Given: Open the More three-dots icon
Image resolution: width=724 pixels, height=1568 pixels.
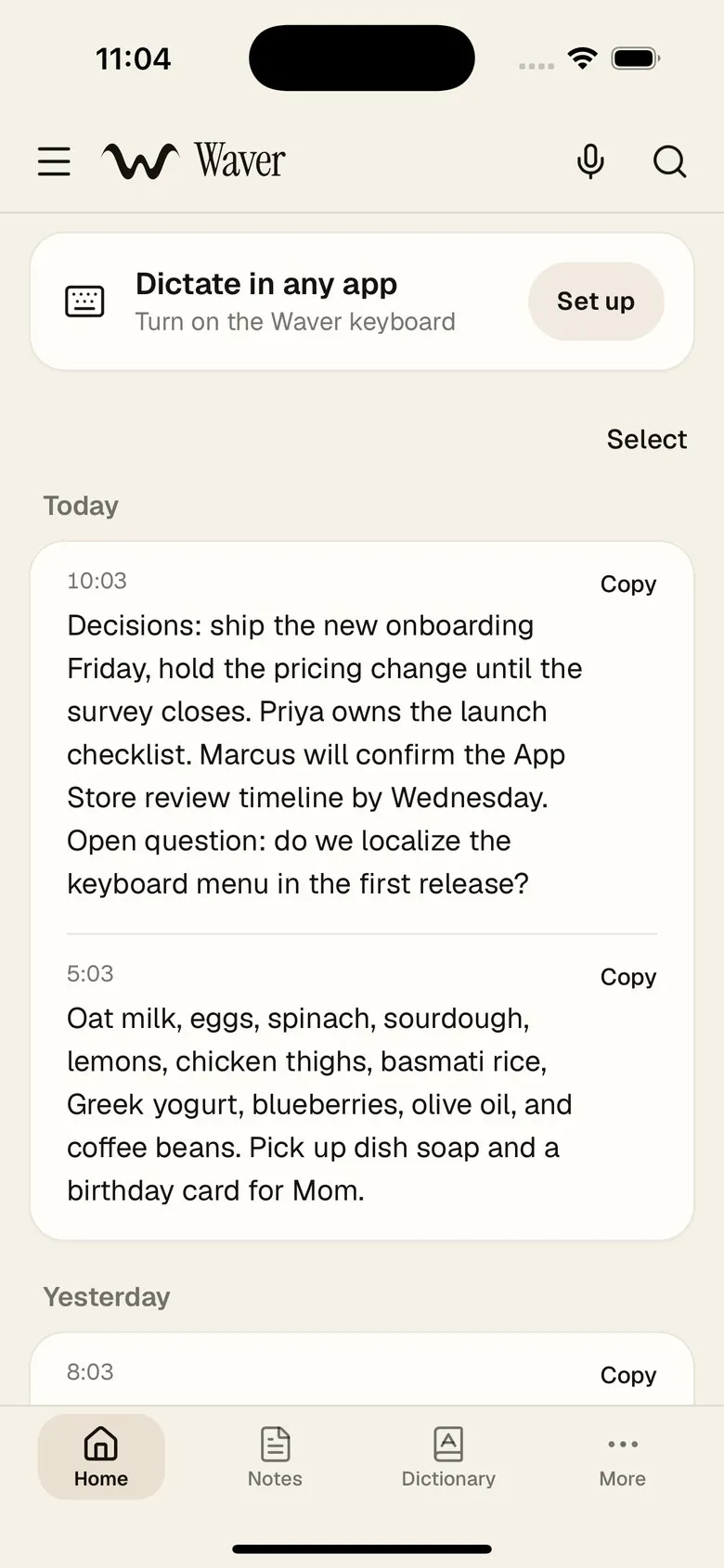Looking at the screenshot, I should [623, 1444].
